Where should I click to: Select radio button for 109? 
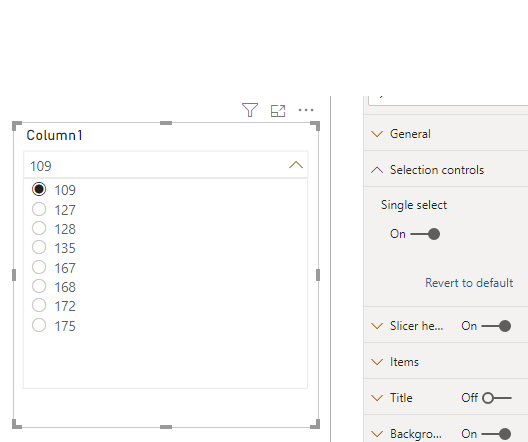click(x=39, y=189)
